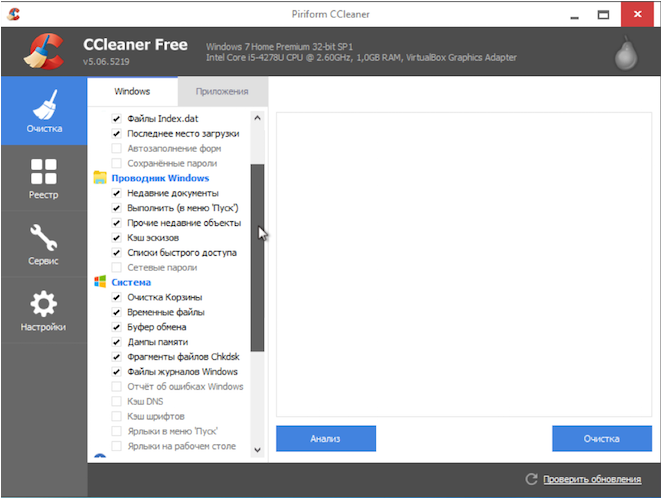Click the scrollbar down arrow in the list
The width and height of the screenshot is (662, 499).
click(x=257, y=450)
